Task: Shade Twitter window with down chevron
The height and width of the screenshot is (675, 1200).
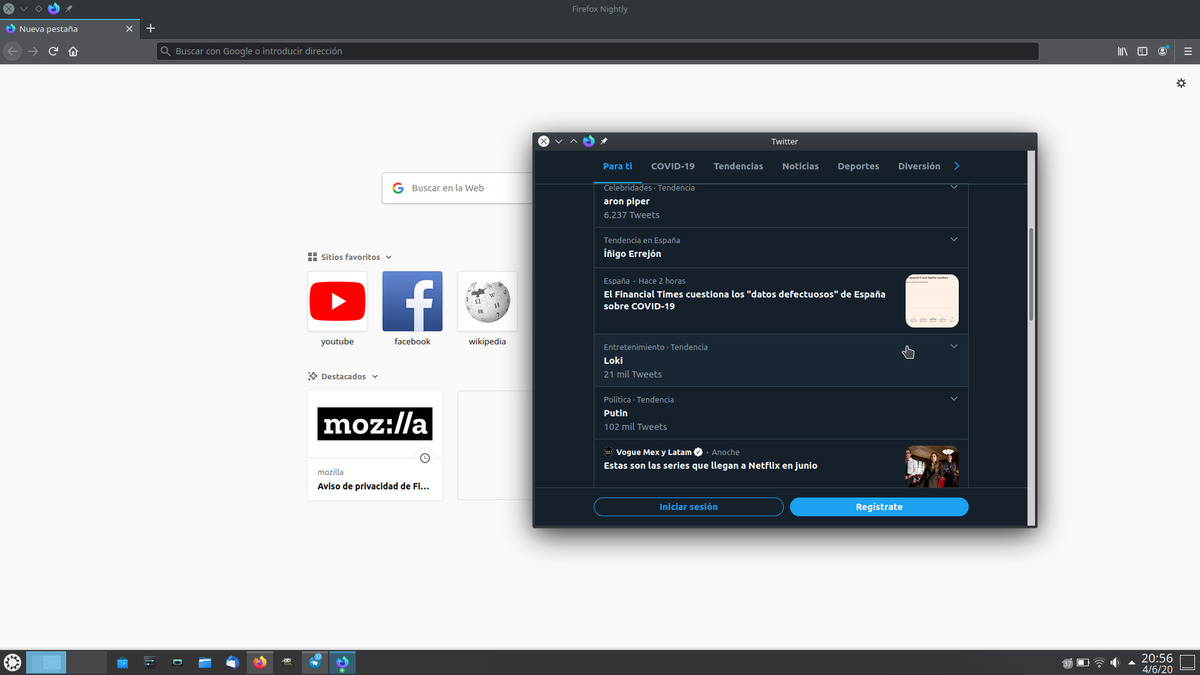Action: [559, 141]
